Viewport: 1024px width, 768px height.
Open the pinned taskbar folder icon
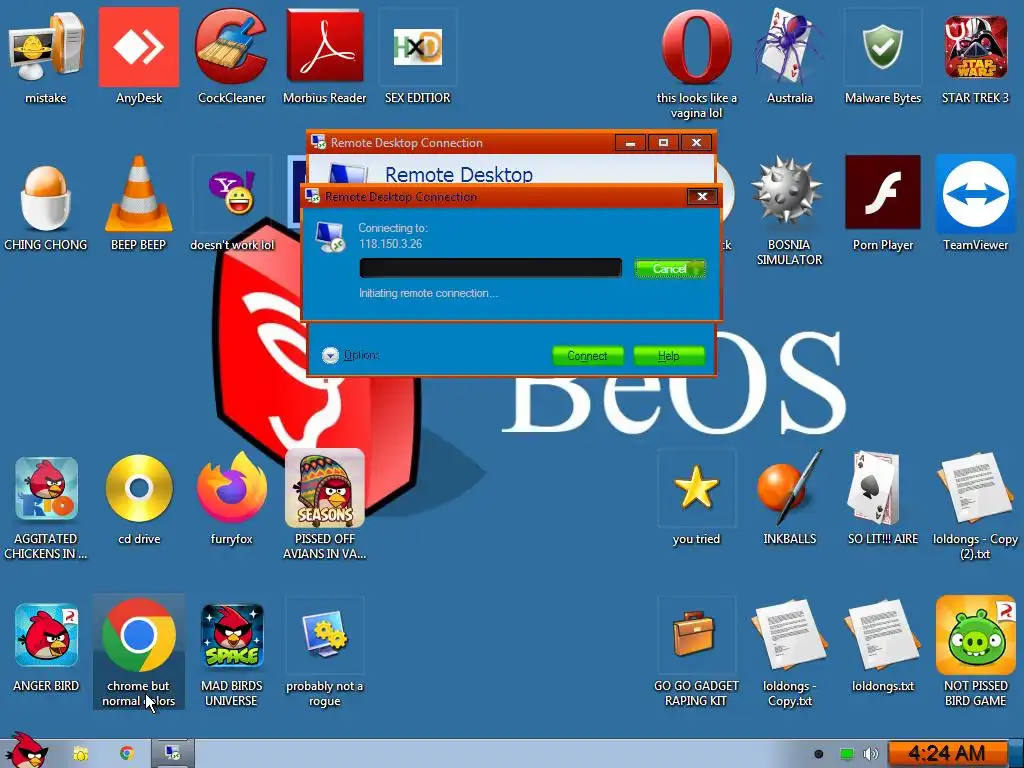tap(80, 754)
